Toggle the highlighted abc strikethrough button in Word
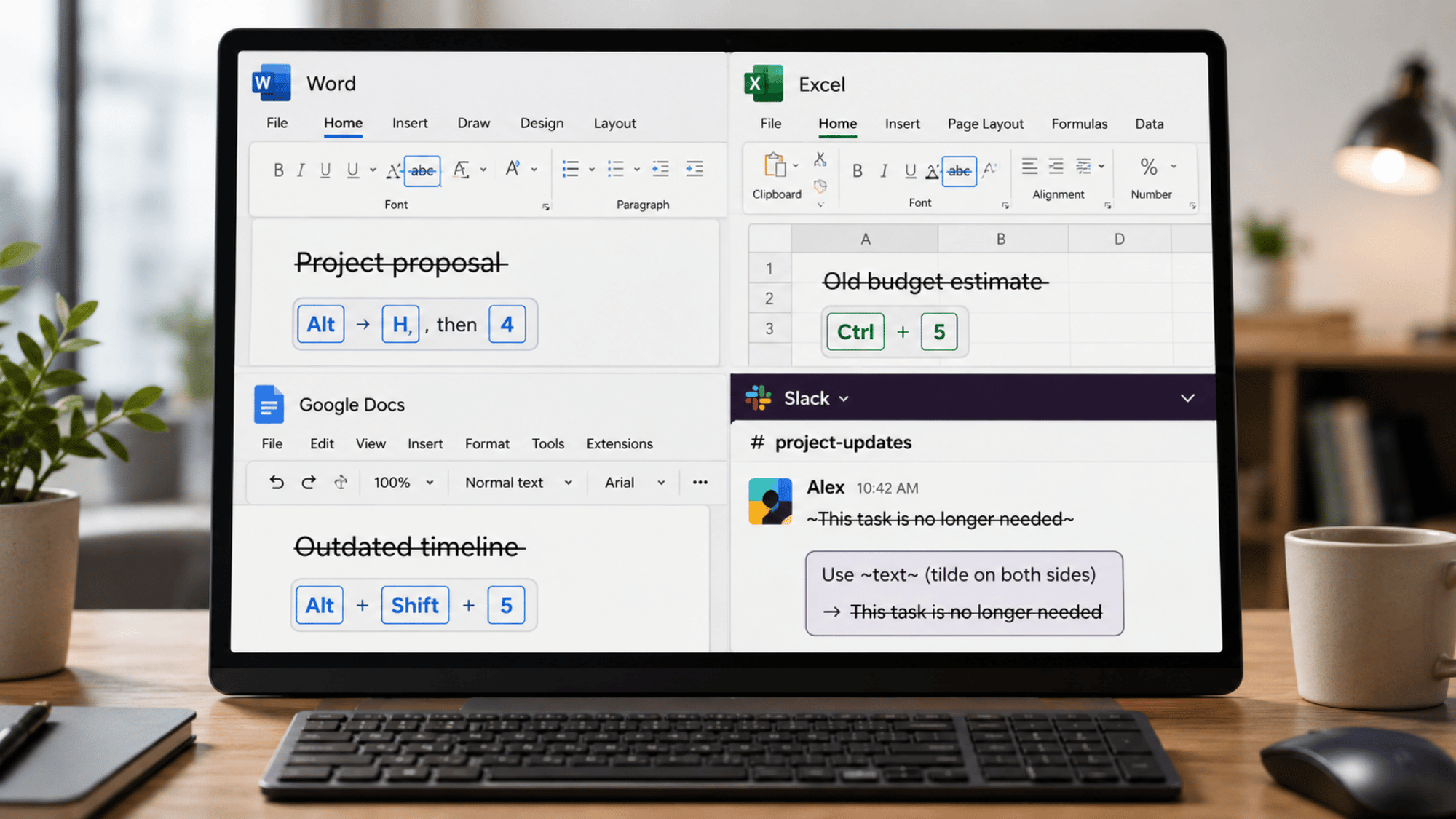1456x819 pixels. tap(422, 171)
